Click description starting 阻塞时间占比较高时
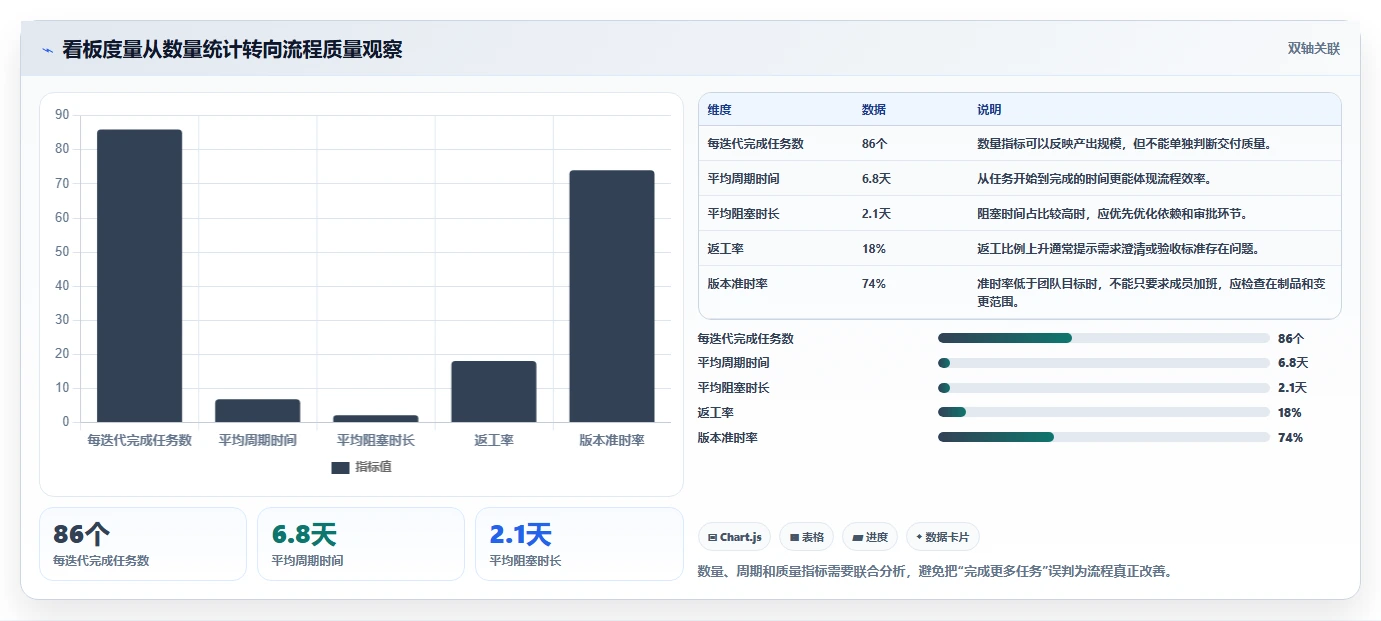Image resolution: width=1381 pixels, height=621 pixels. 1114,214
